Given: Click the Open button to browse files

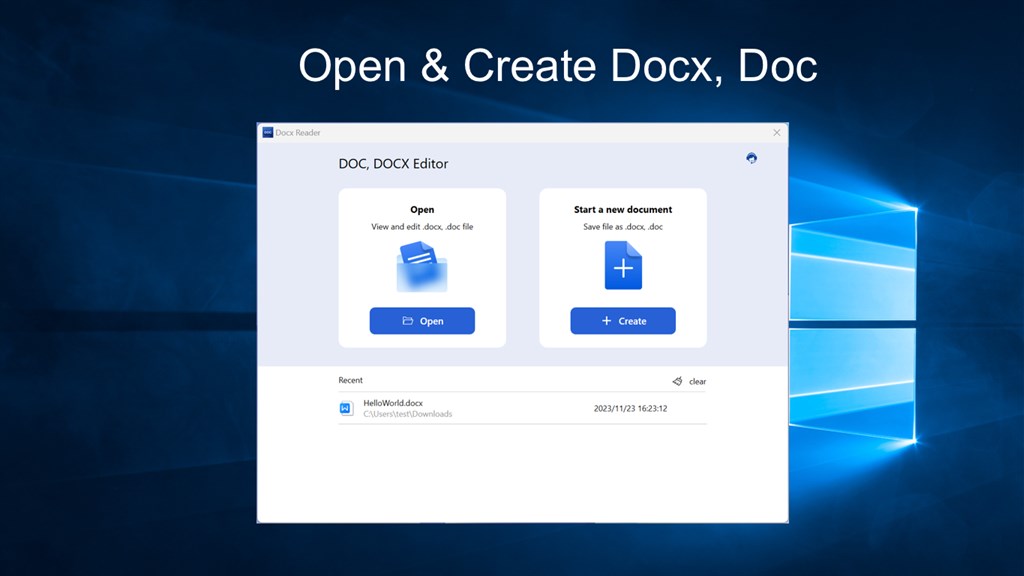Looking at the screenshot, I should tap(422, 321).
